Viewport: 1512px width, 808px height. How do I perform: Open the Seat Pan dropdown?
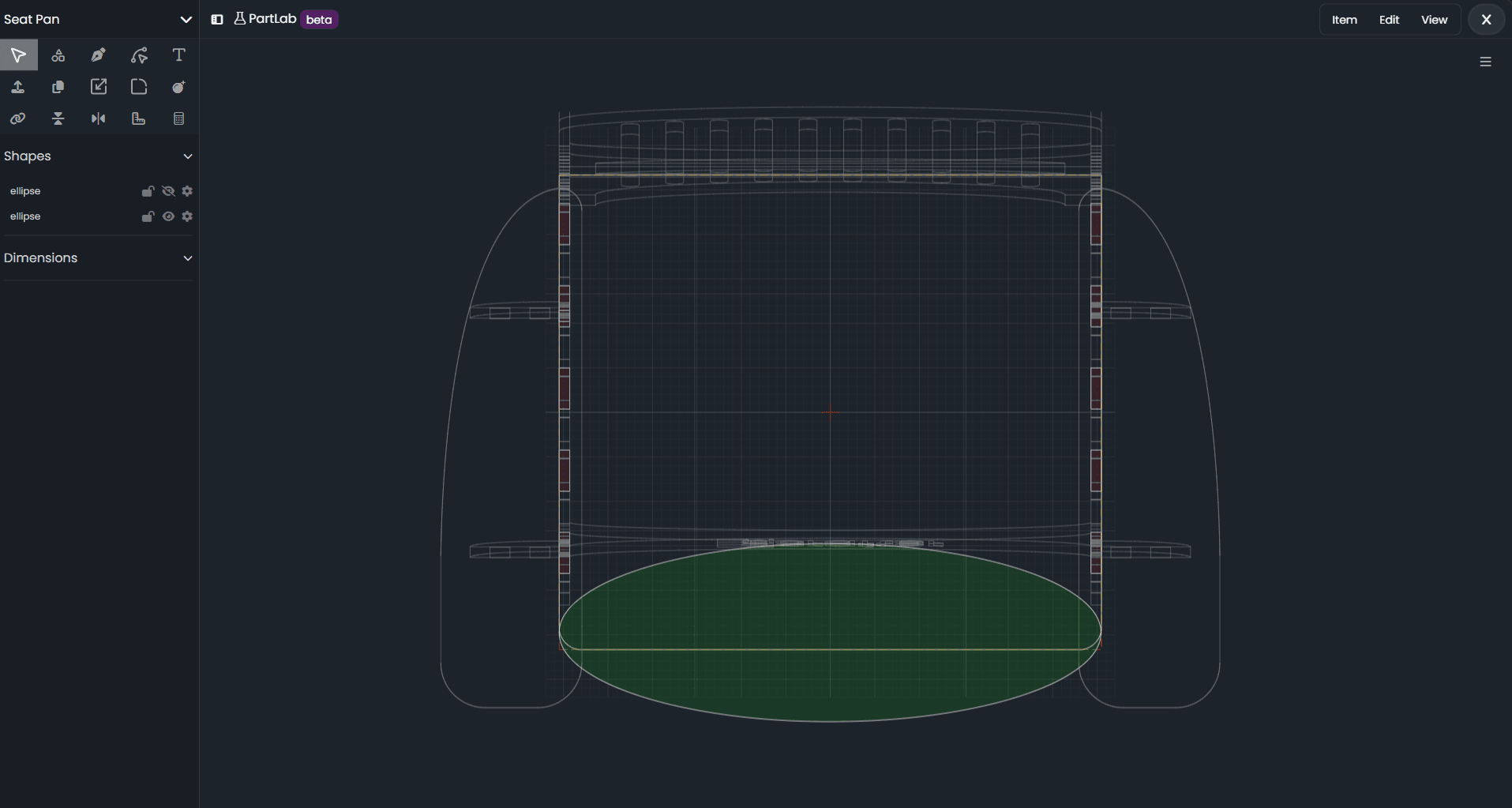pos(186,20)
